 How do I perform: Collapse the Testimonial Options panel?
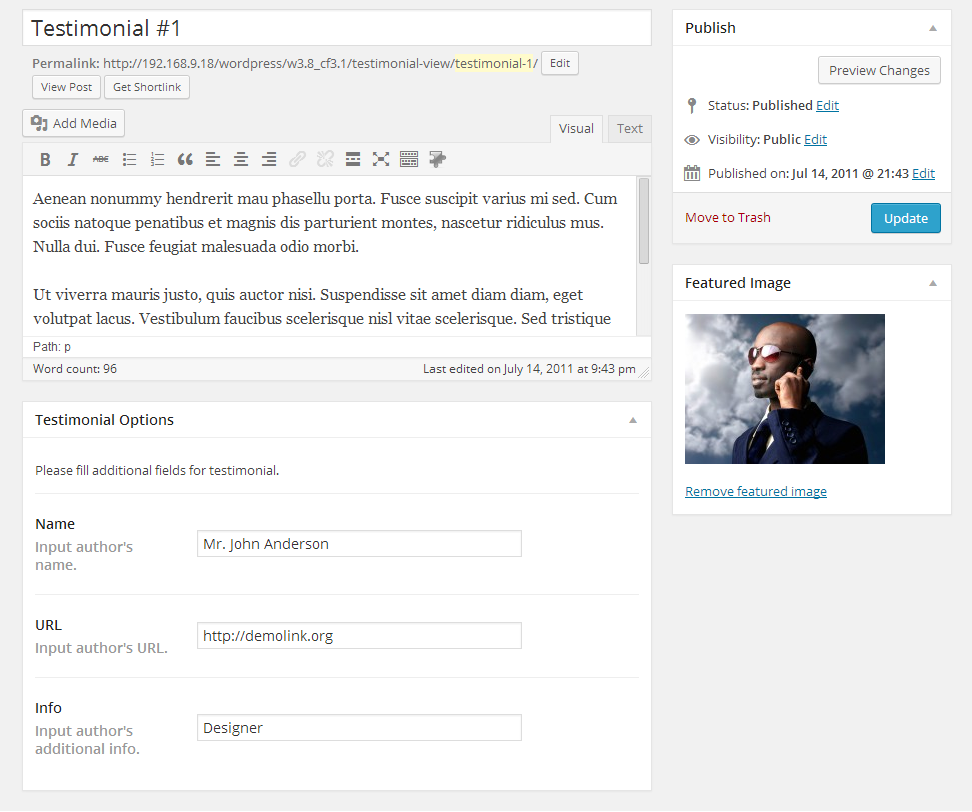[633, 420]
